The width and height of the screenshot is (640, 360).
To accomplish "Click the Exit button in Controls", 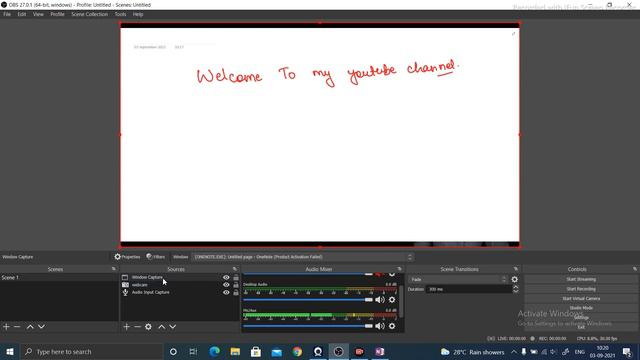I will pyautogui.click(x=581, y=327).
